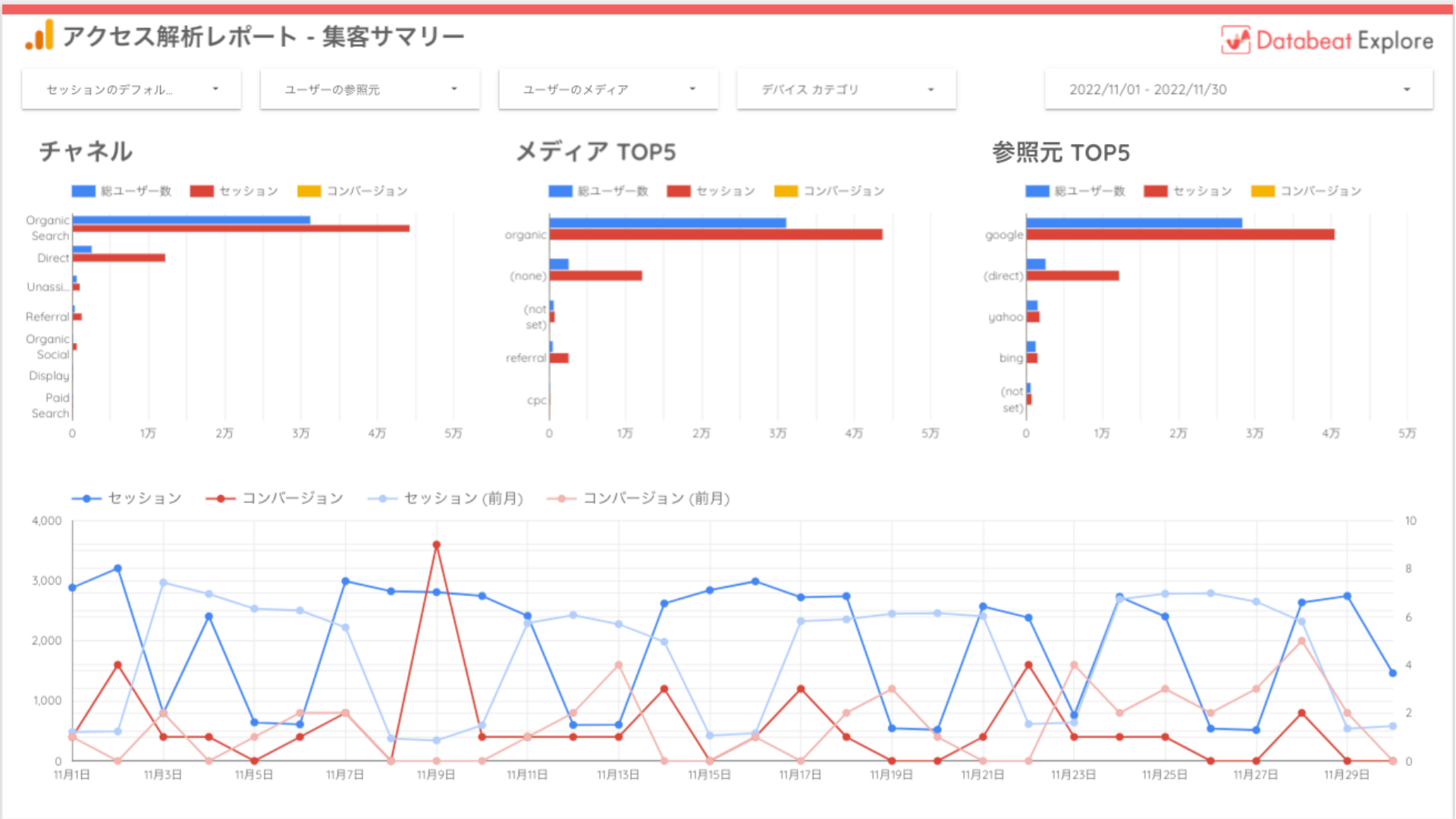The width and height of the screenshot is (1456, 819).
Task: Click the light-blue セッション (前月) legend marker
Action: tap(383, 498)
